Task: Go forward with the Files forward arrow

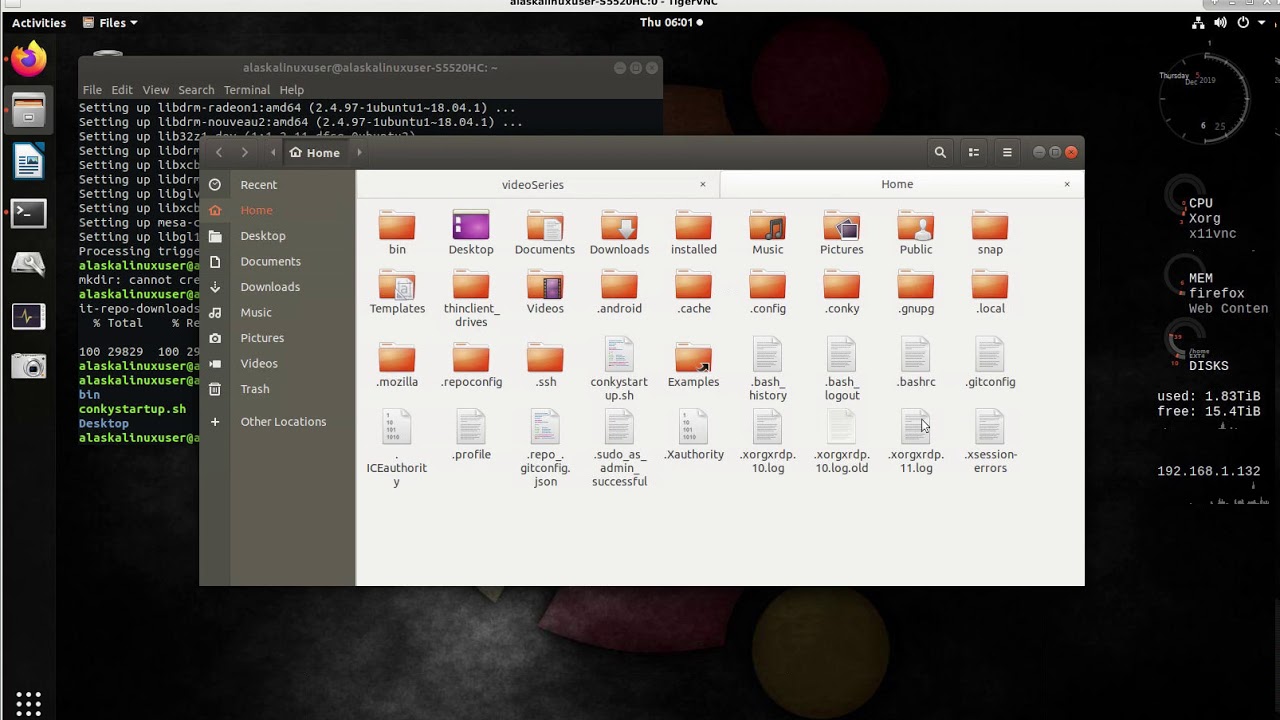Action: [x=244, y=152]
